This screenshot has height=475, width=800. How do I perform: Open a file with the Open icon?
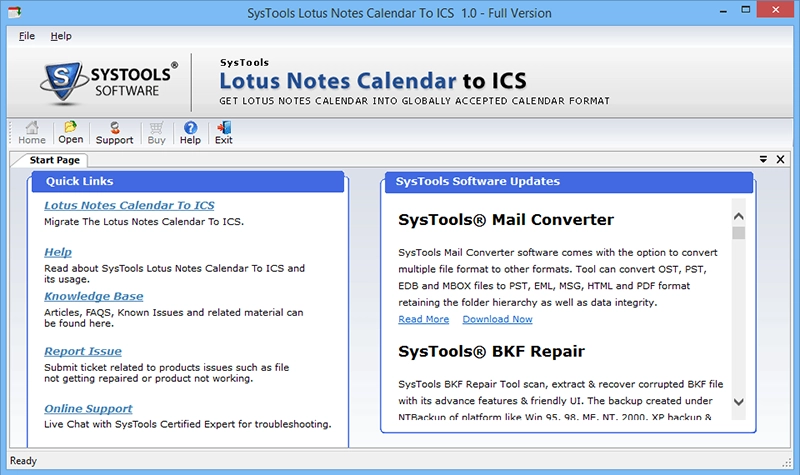(x=70, y=133)
